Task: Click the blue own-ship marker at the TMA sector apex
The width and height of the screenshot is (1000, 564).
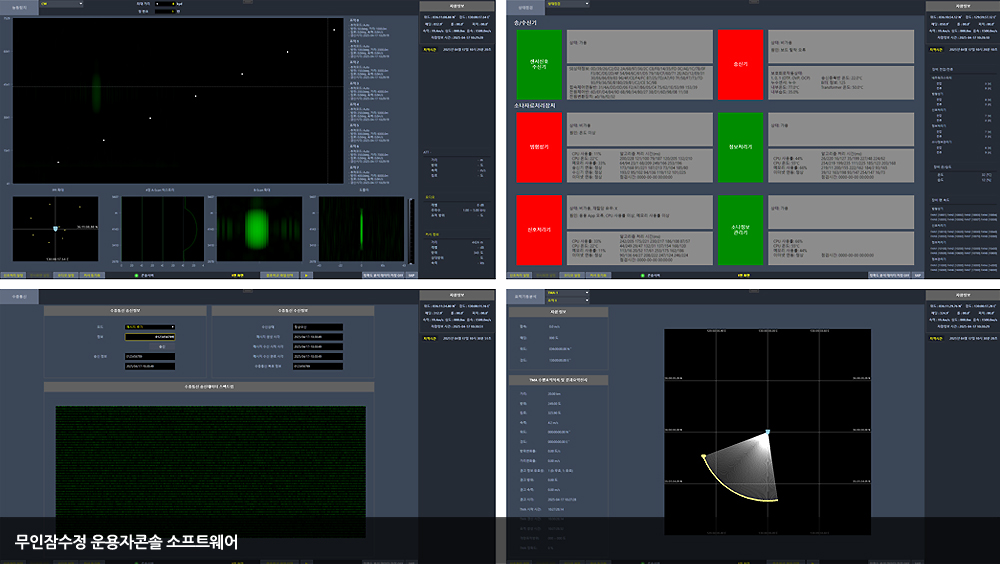Action: 767,432
